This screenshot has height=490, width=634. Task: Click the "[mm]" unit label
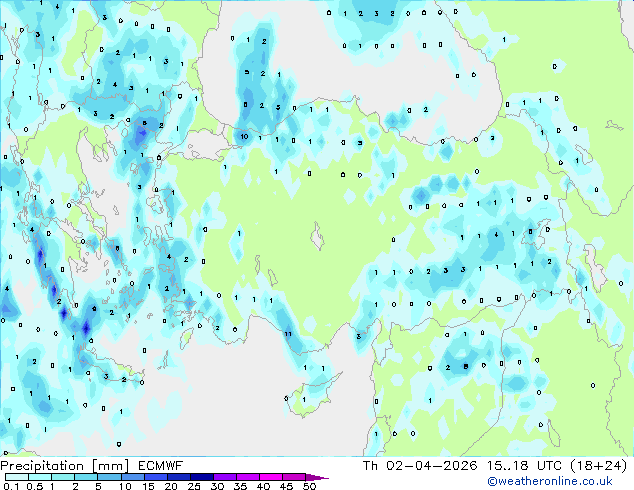(111, 466)
